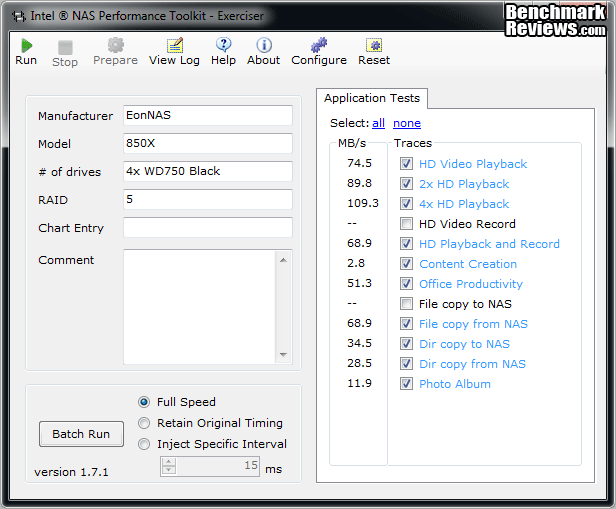Click the empty Chart Entry field
The height and width of the screenshot is (509, 616).
click(x=208, y=227)
